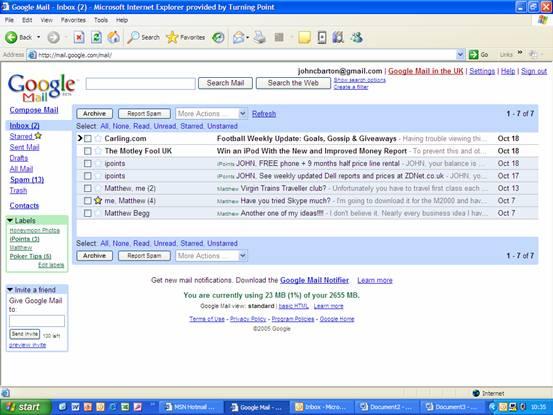Tick the ipoints Dell reports message checkbox

[88, 176]
